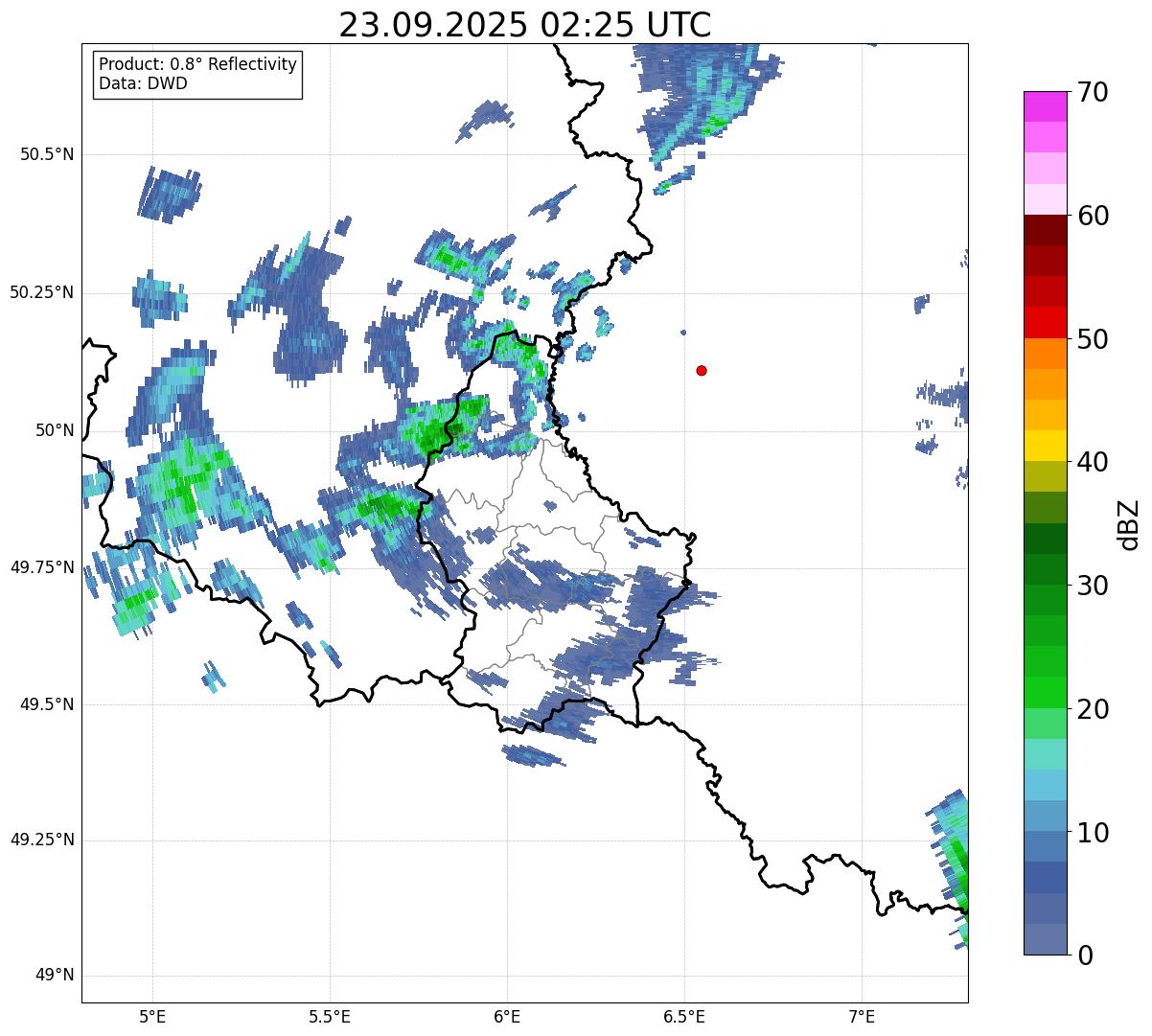The width and height of the screenshot is (1152, 1036).
Task: Click the magenta top colorbar segment
Action: tap(1045, 106)
